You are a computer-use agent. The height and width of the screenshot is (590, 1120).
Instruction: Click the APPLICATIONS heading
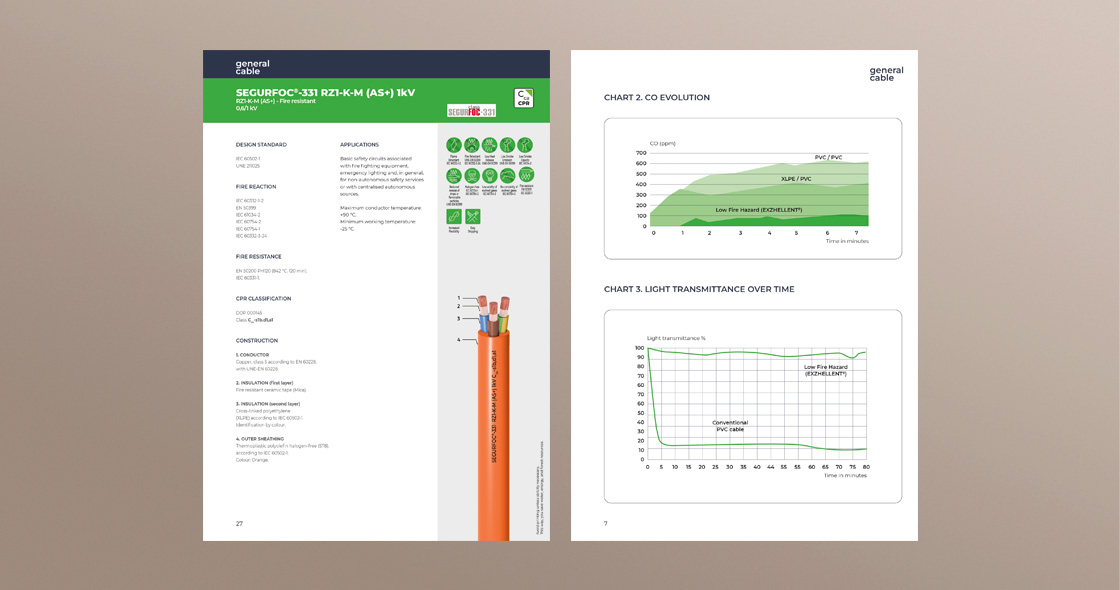tap(359, 145)
